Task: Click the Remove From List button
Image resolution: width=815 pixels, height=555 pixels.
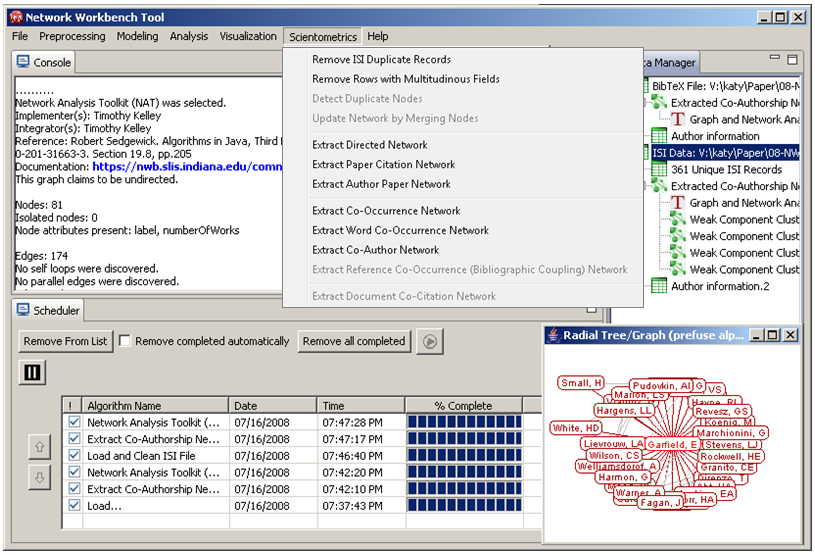Action: point(65,341)
